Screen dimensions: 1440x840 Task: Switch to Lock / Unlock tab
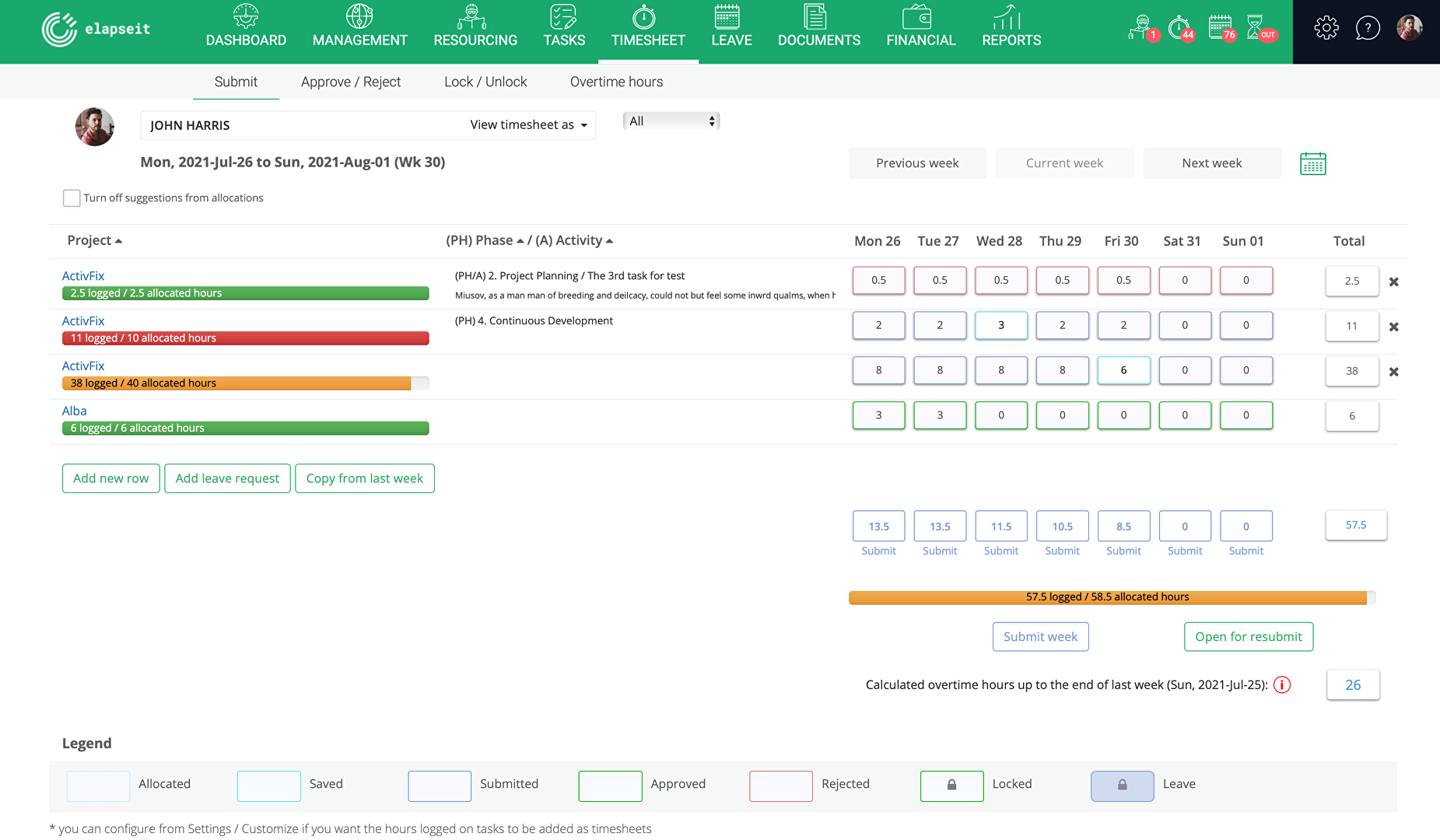(485, 82)
